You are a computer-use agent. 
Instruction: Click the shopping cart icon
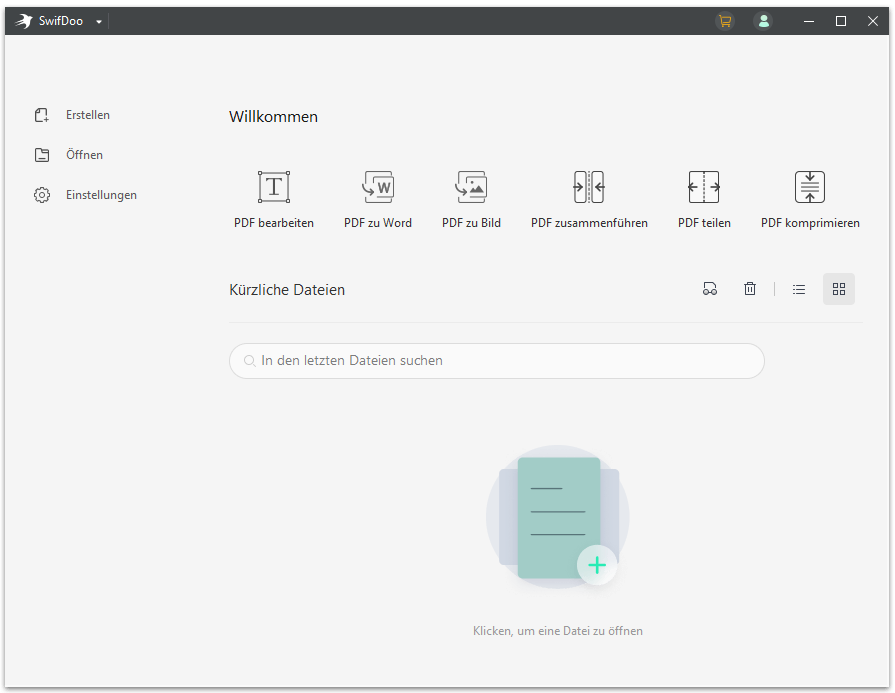pyautogui.click(x=725, y=21)
